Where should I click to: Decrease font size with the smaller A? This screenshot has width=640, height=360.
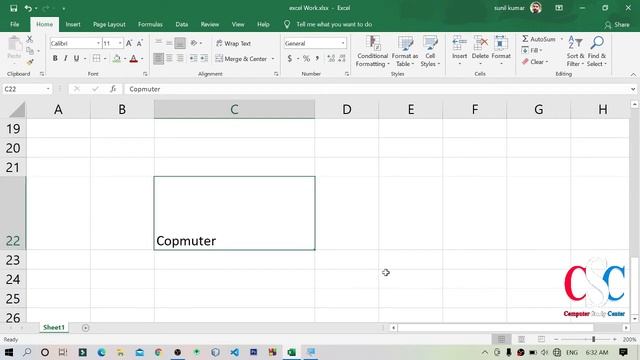pyautogui.click(x=140, y=43)
